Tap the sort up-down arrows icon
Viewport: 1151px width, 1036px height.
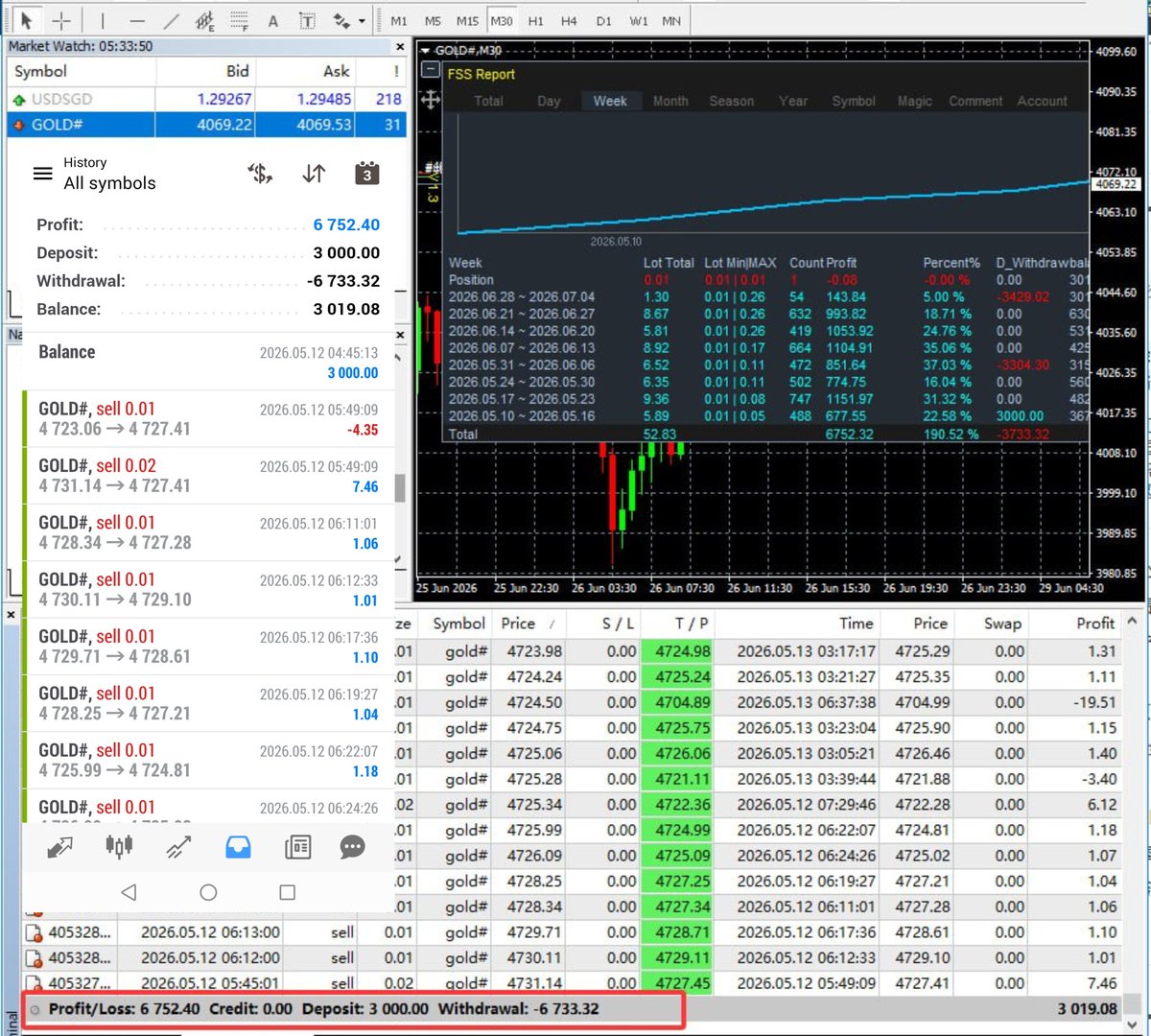tap(314, 174)
